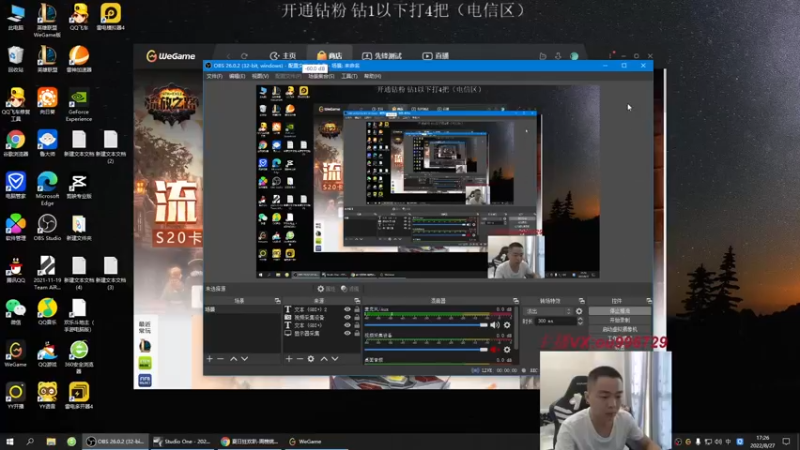The image size is (800, 450).
Task: Toggle visibility eye for 显示器采集 source
Action: tap(347, 333)
